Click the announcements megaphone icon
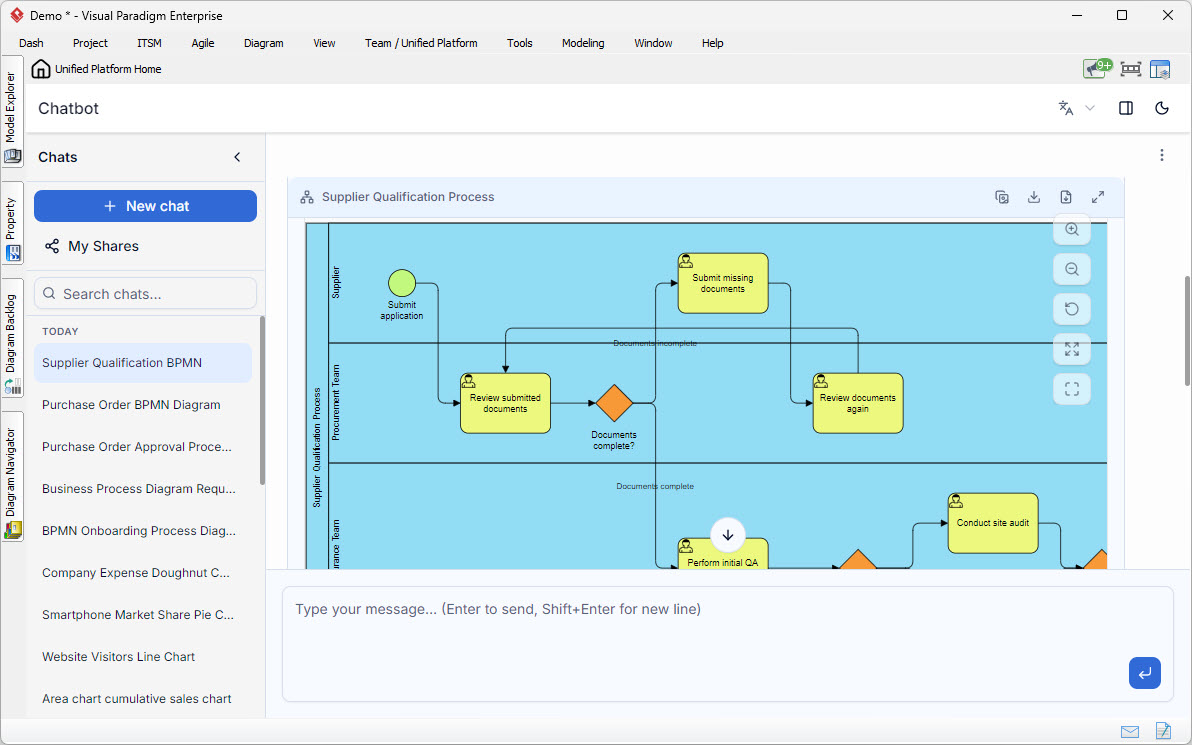This screenshot has width=1192, height=745. tap(1098, 68)
